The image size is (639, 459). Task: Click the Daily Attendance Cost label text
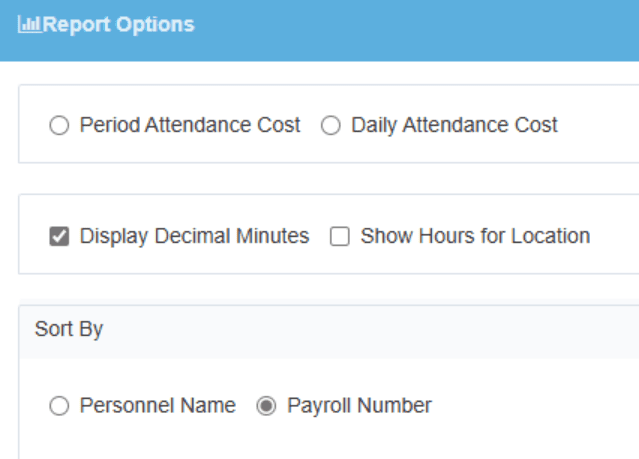pyautogui.click(x=454, y=126)
